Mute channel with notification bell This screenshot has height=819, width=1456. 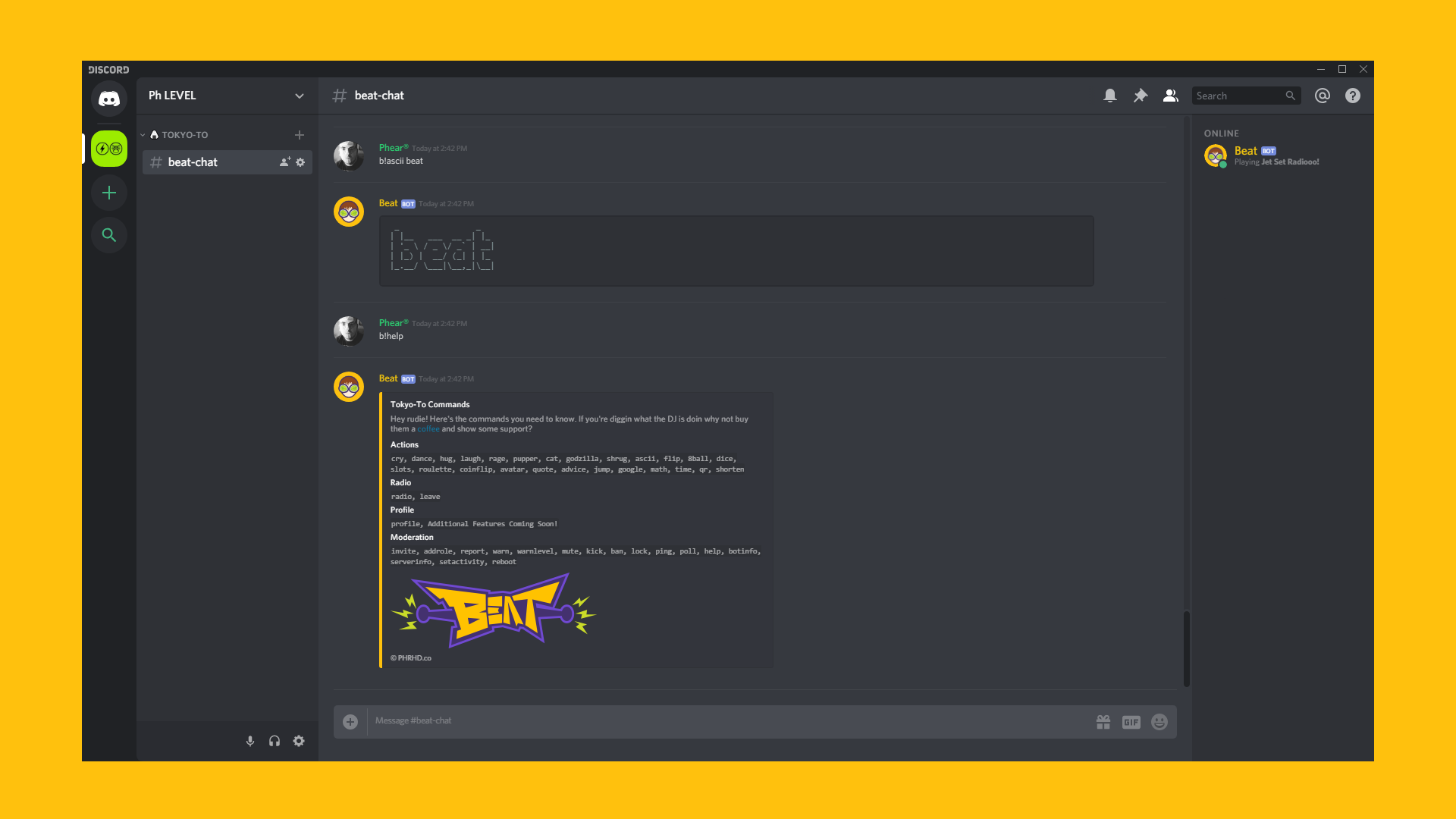point(1110,96)
